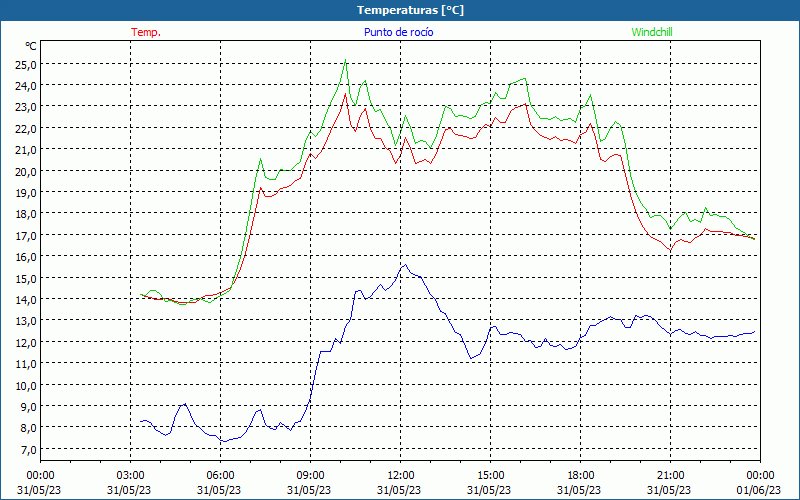Click the '18:00' time label on x-axis
The image size is (800, 500).
(x=581, y=476)
